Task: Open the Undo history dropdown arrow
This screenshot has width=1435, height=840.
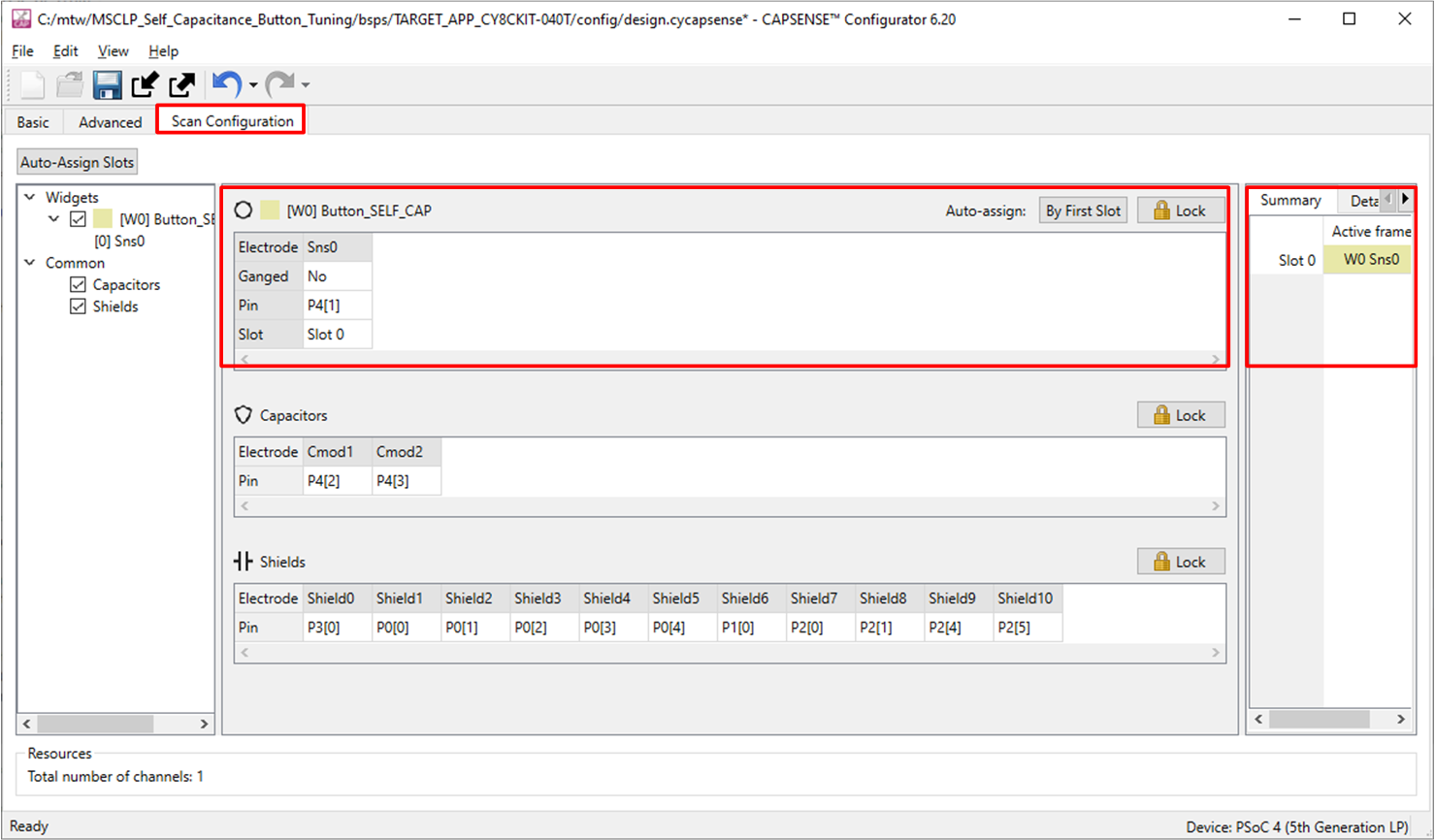Action: [253, 85]
